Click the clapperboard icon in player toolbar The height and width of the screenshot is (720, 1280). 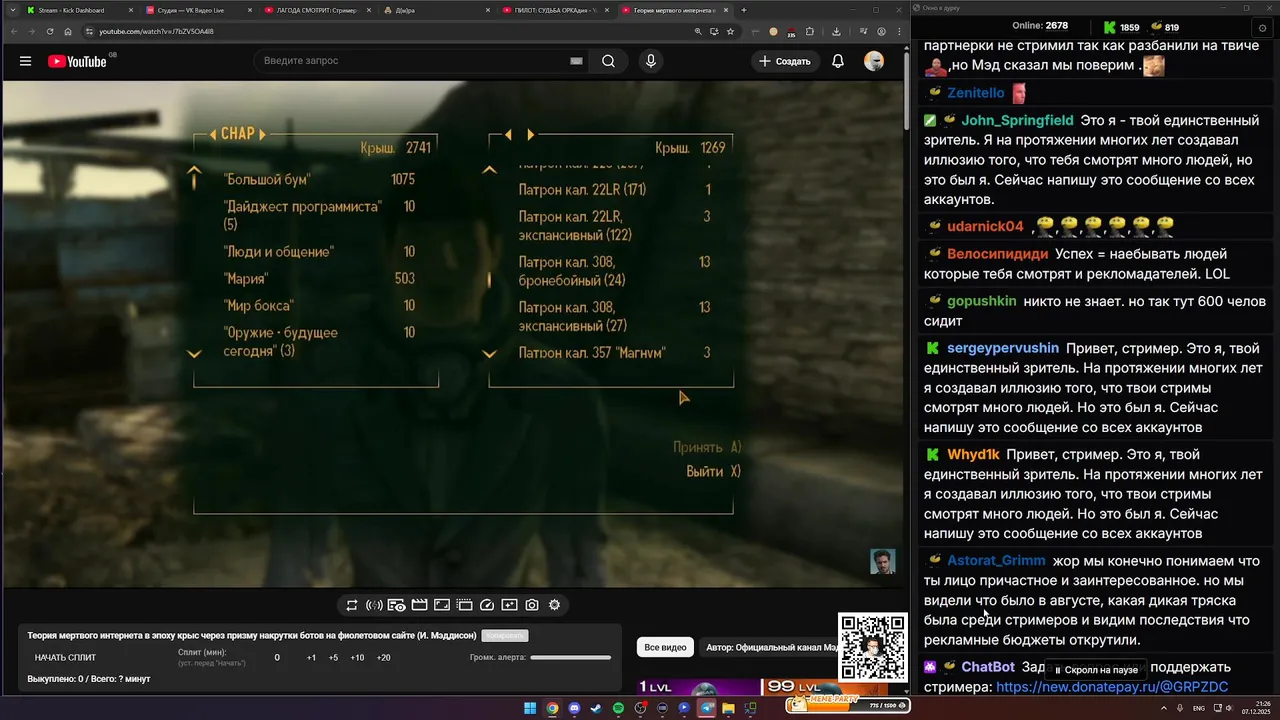point(419,605)
